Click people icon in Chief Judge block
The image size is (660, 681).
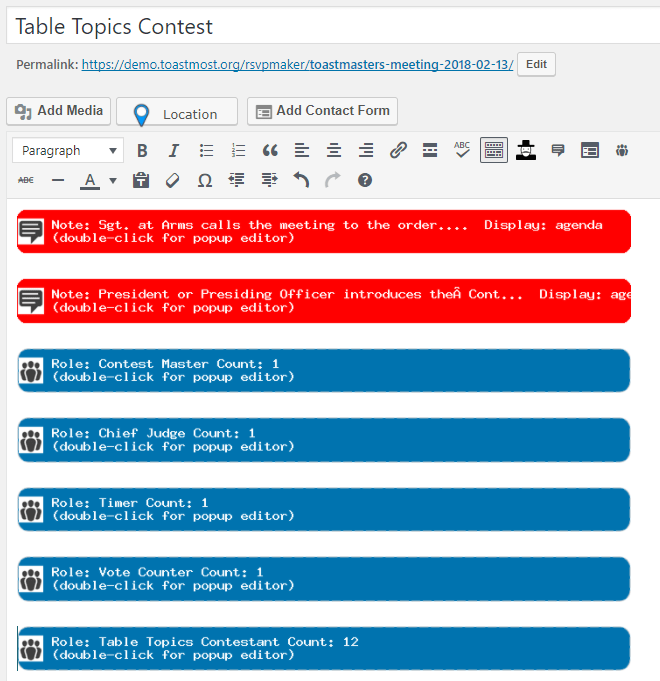pyautogui.click(x=31, y=440)
